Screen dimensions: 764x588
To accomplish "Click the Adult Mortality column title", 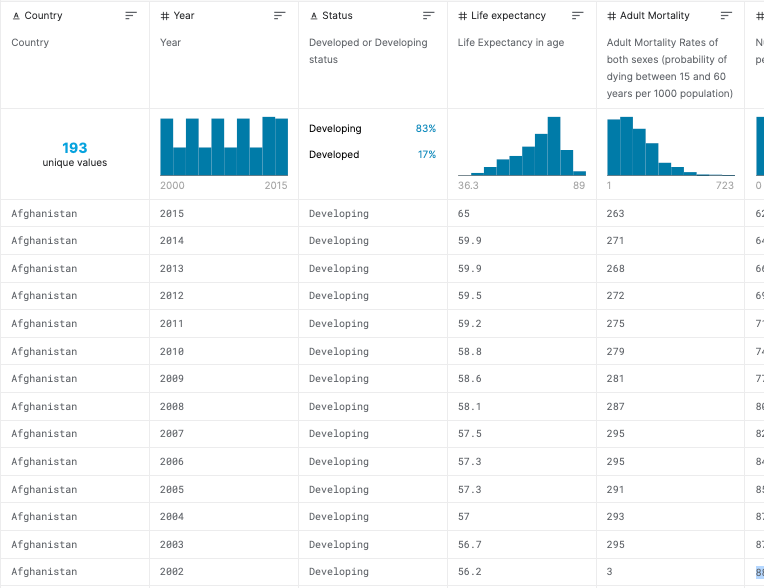I will 655,16.
